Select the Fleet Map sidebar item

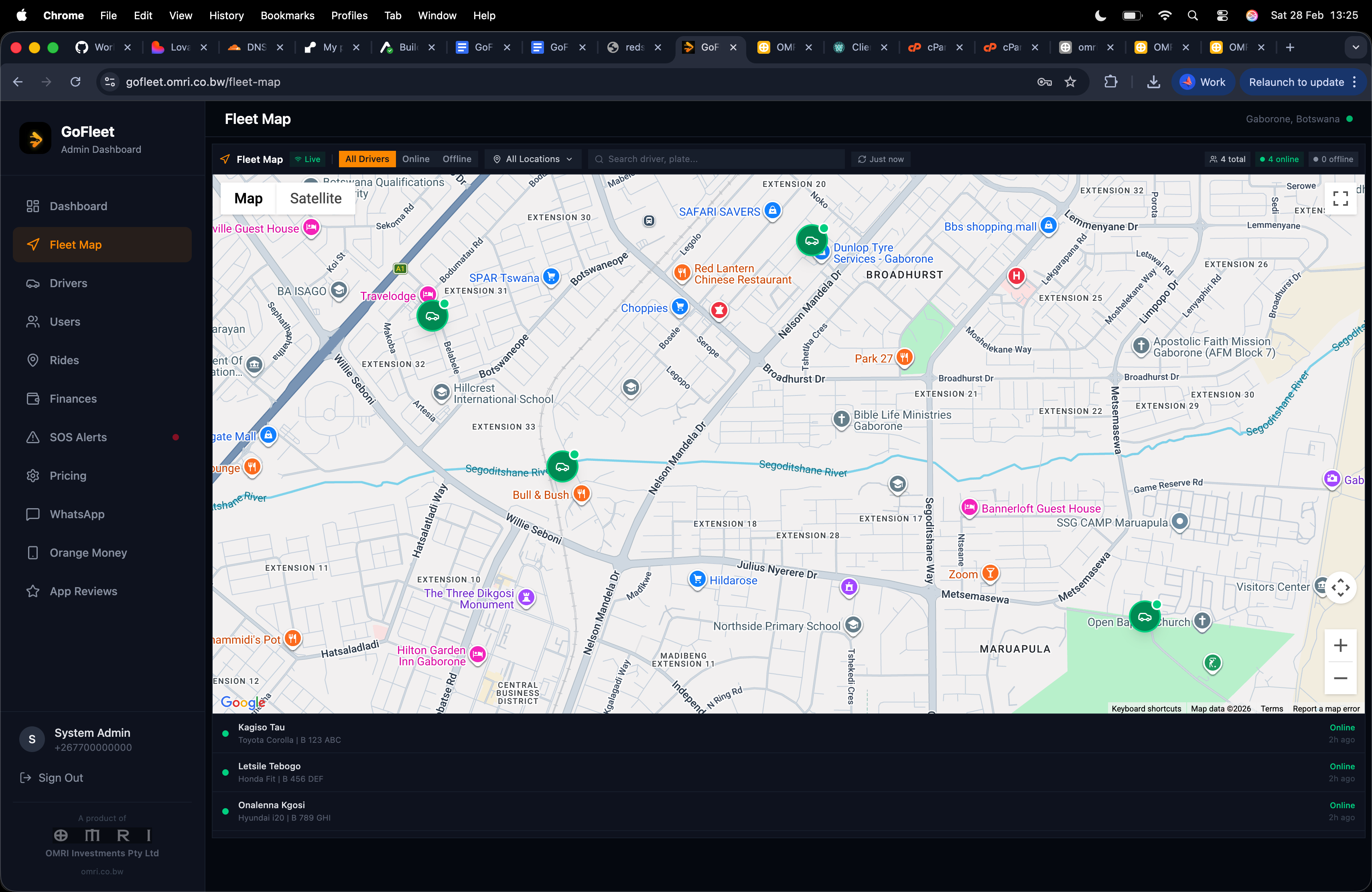pyautogui.click(x=102, y=245)
